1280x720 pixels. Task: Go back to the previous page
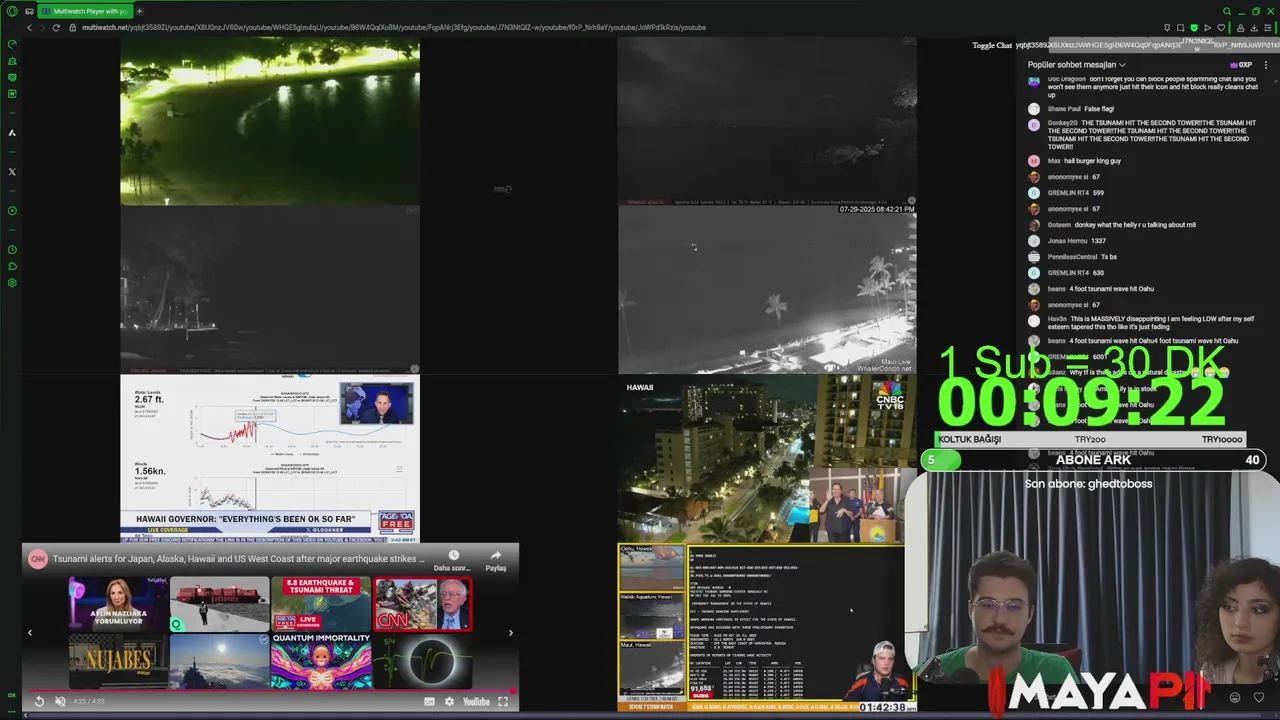[x=29, y=27]
